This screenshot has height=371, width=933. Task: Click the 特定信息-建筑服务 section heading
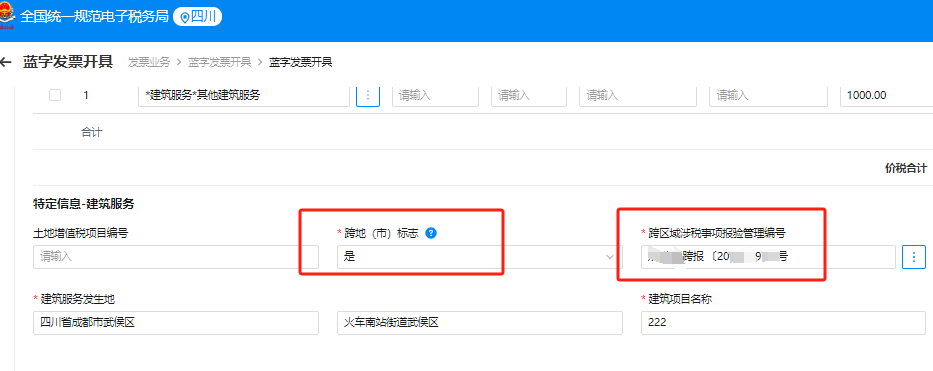(83, 205)
